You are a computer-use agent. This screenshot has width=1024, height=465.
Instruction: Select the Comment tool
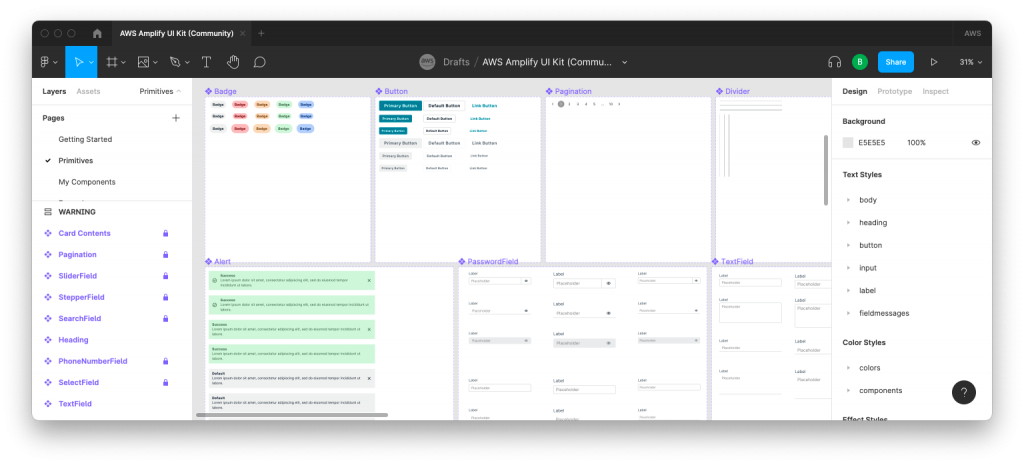pyautogui.click(x=259, y=62)
